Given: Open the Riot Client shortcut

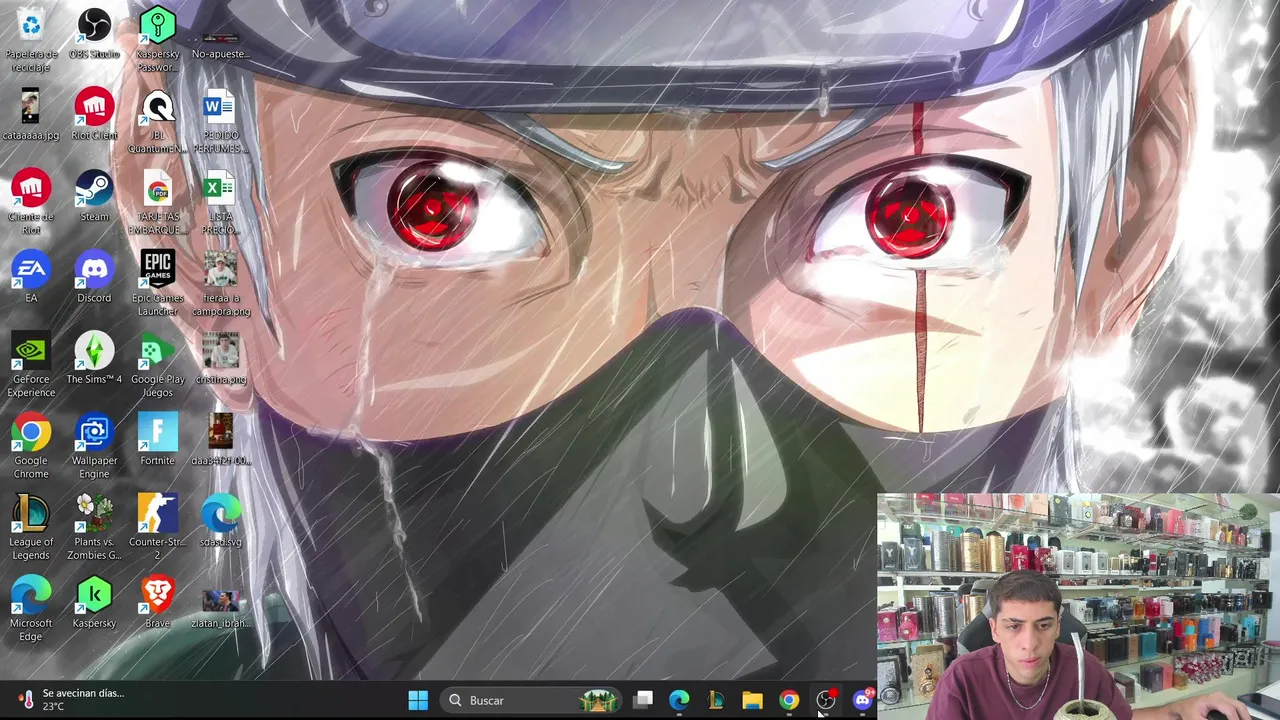Looking at the screenshot, I should click(x=94, y=115).
